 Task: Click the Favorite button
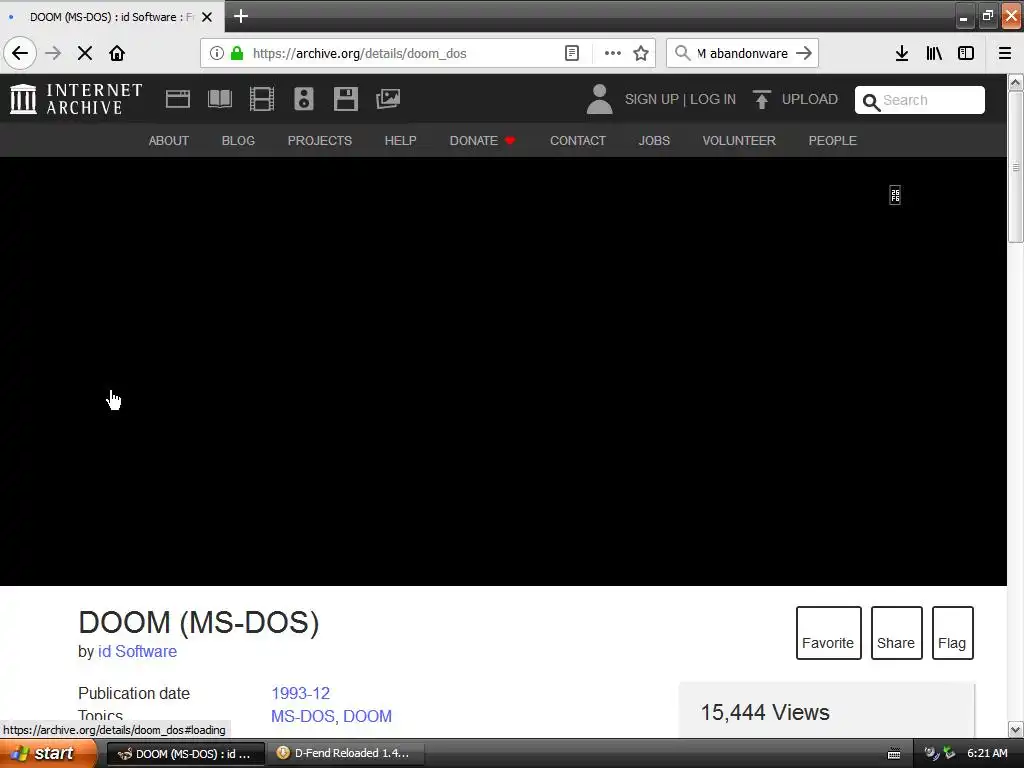pyautogui.click(x=828, y=633)
